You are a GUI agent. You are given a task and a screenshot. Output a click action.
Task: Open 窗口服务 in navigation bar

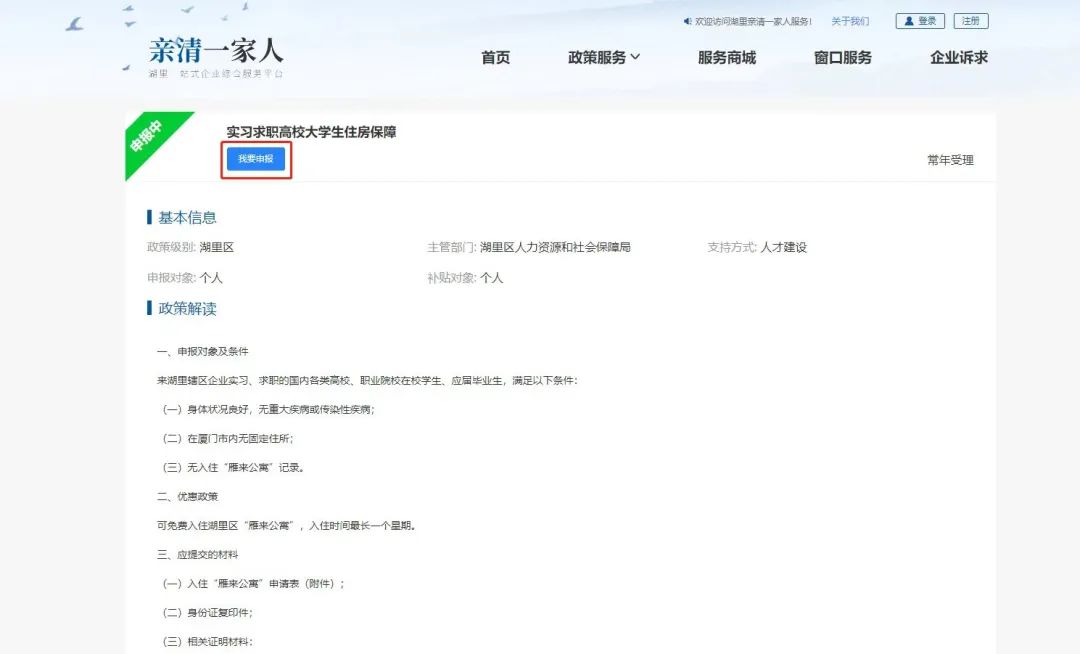(x=842, y=57)
